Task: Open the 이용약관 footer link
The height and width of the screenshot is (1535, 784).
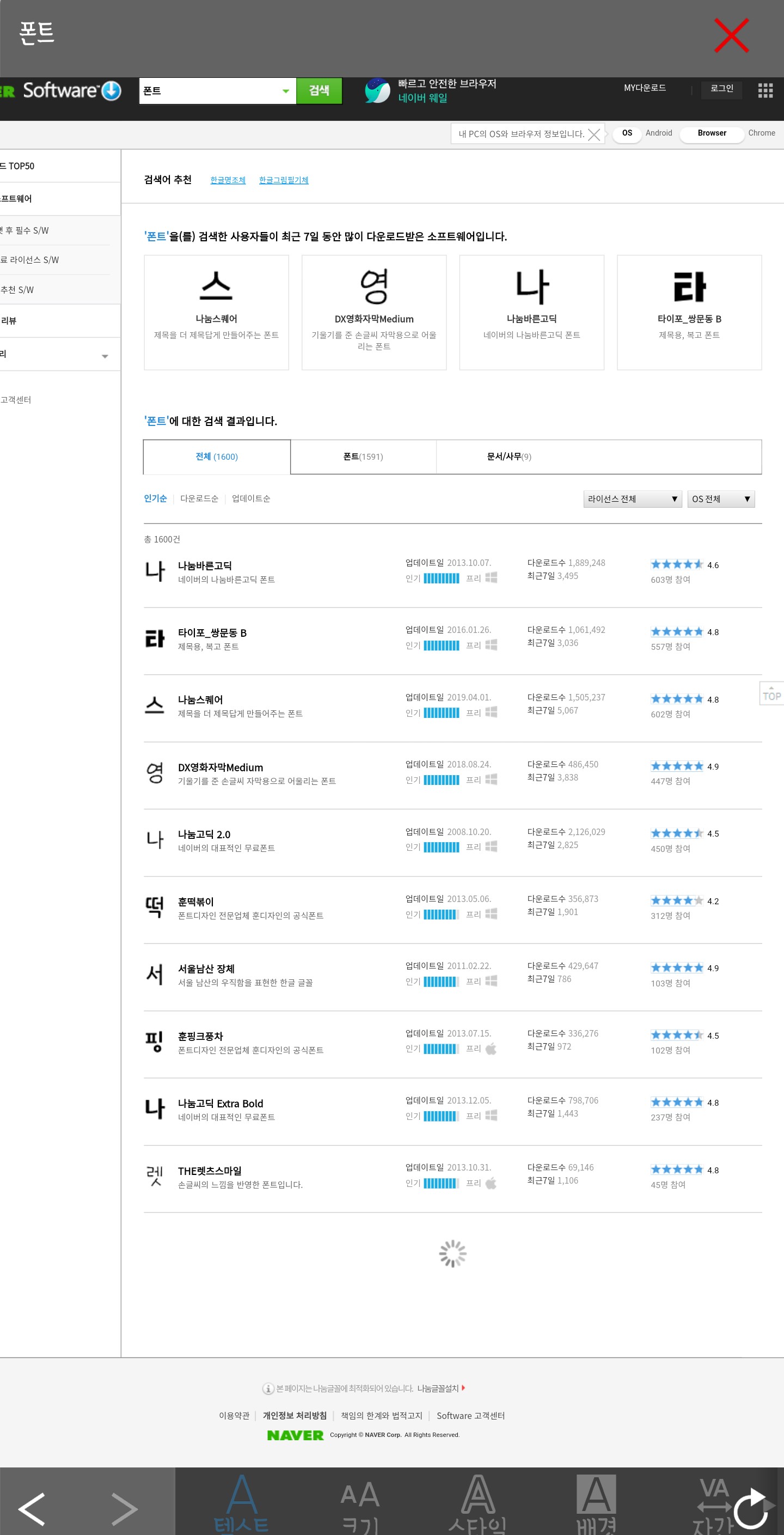Action: 234,1416
